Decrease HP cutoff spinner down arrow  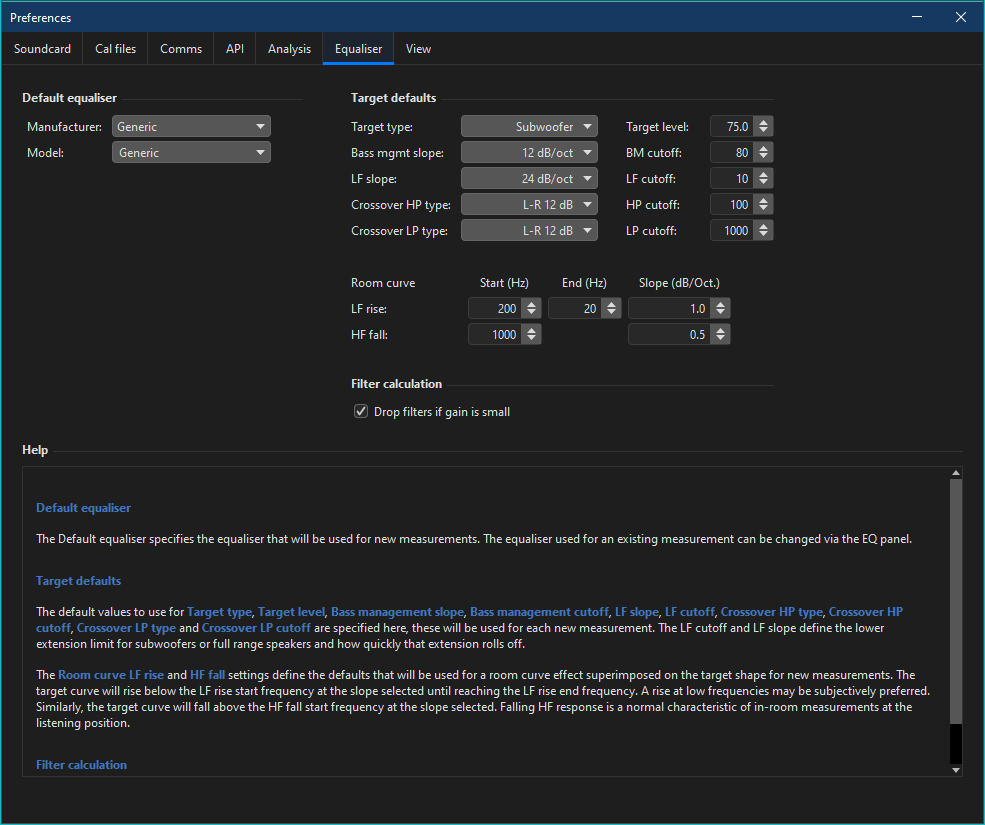(764, 209)
